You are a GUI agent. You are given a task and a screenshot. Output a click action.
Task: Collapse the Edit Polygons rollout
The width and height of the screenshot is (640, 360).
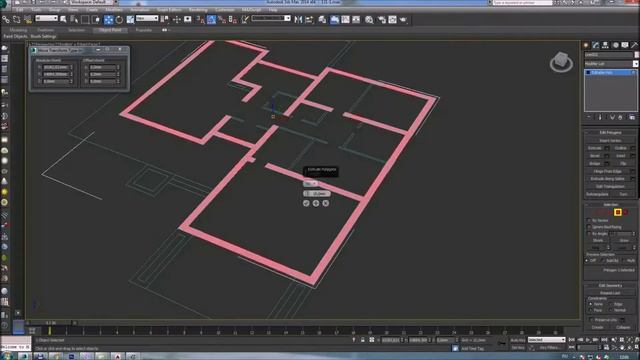[x=610, y=133]
